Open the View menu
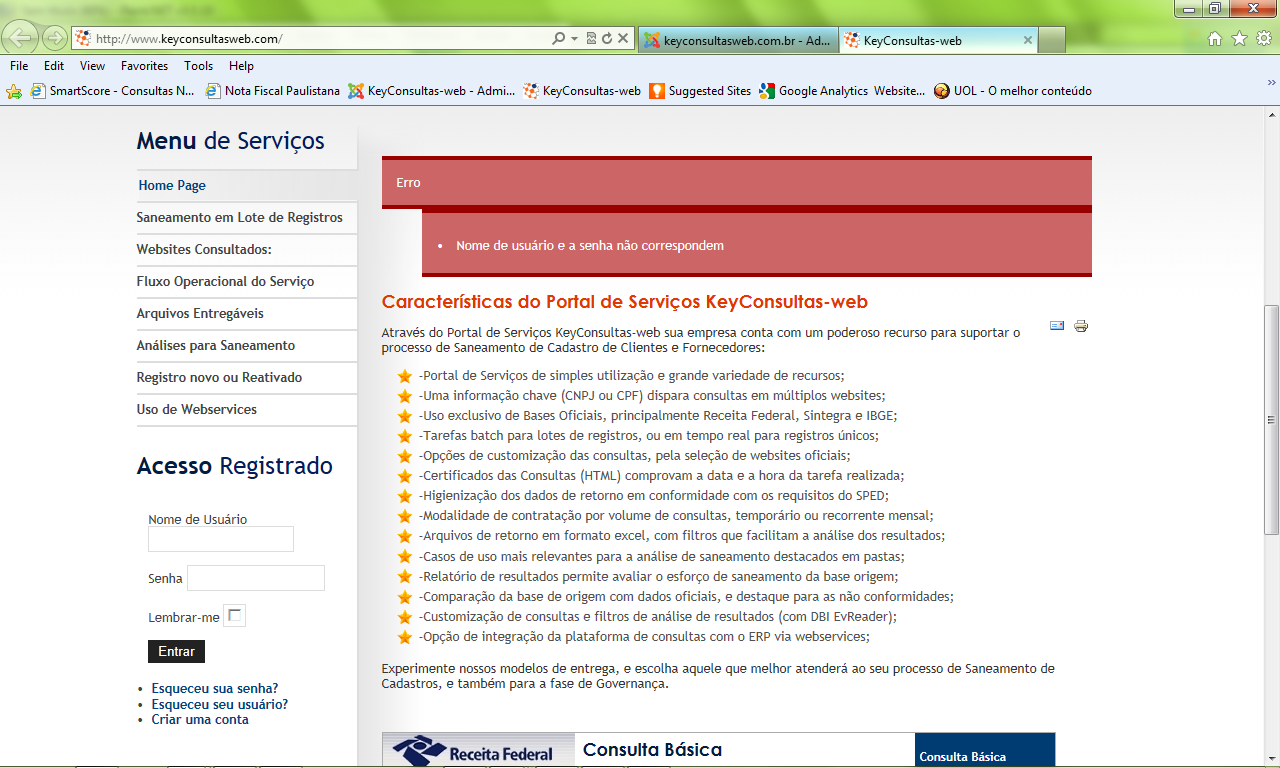 click(93, 66)
